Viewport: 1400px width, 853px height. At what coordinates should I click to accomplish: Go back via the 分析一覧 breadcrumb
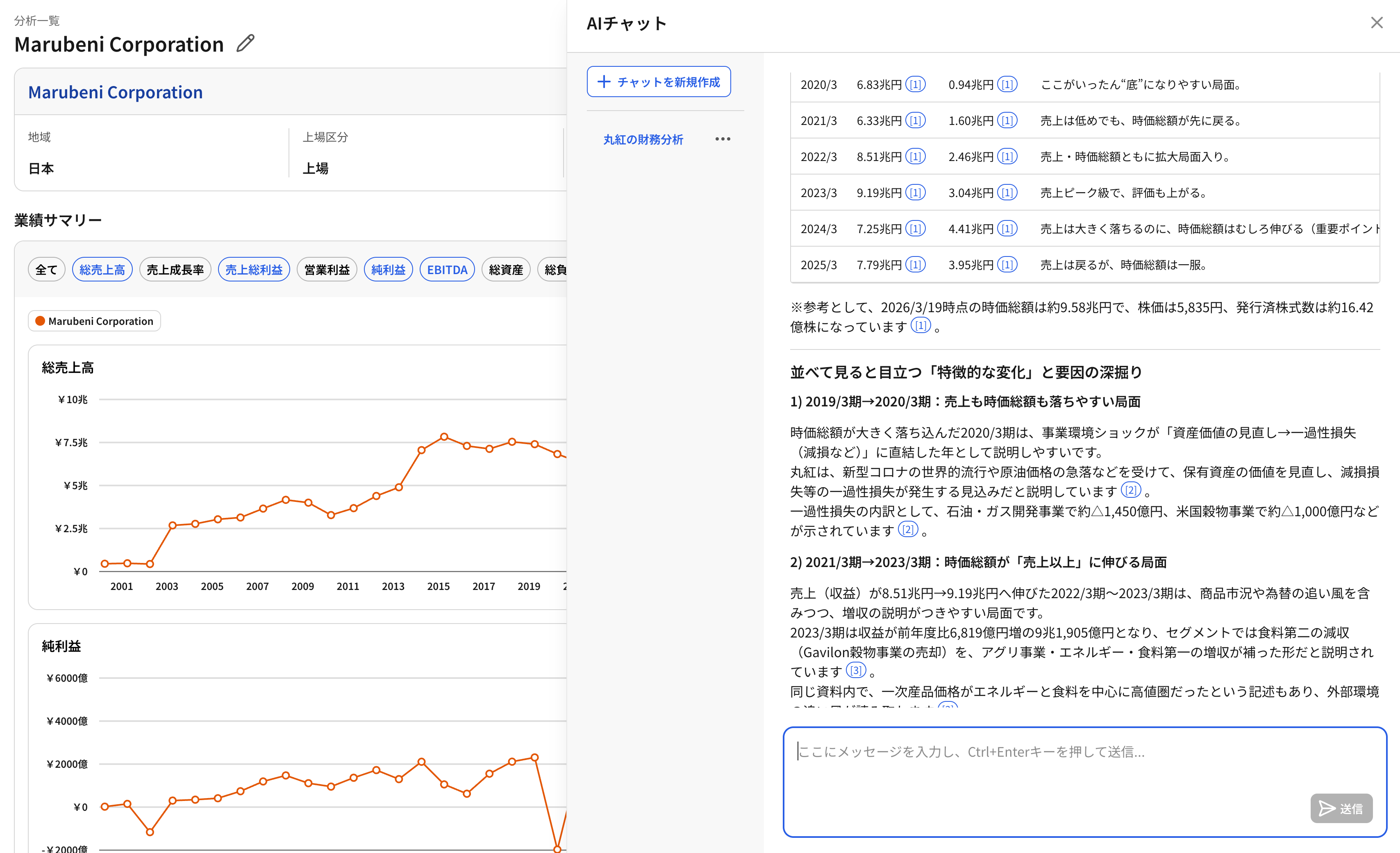pos(37,20)
